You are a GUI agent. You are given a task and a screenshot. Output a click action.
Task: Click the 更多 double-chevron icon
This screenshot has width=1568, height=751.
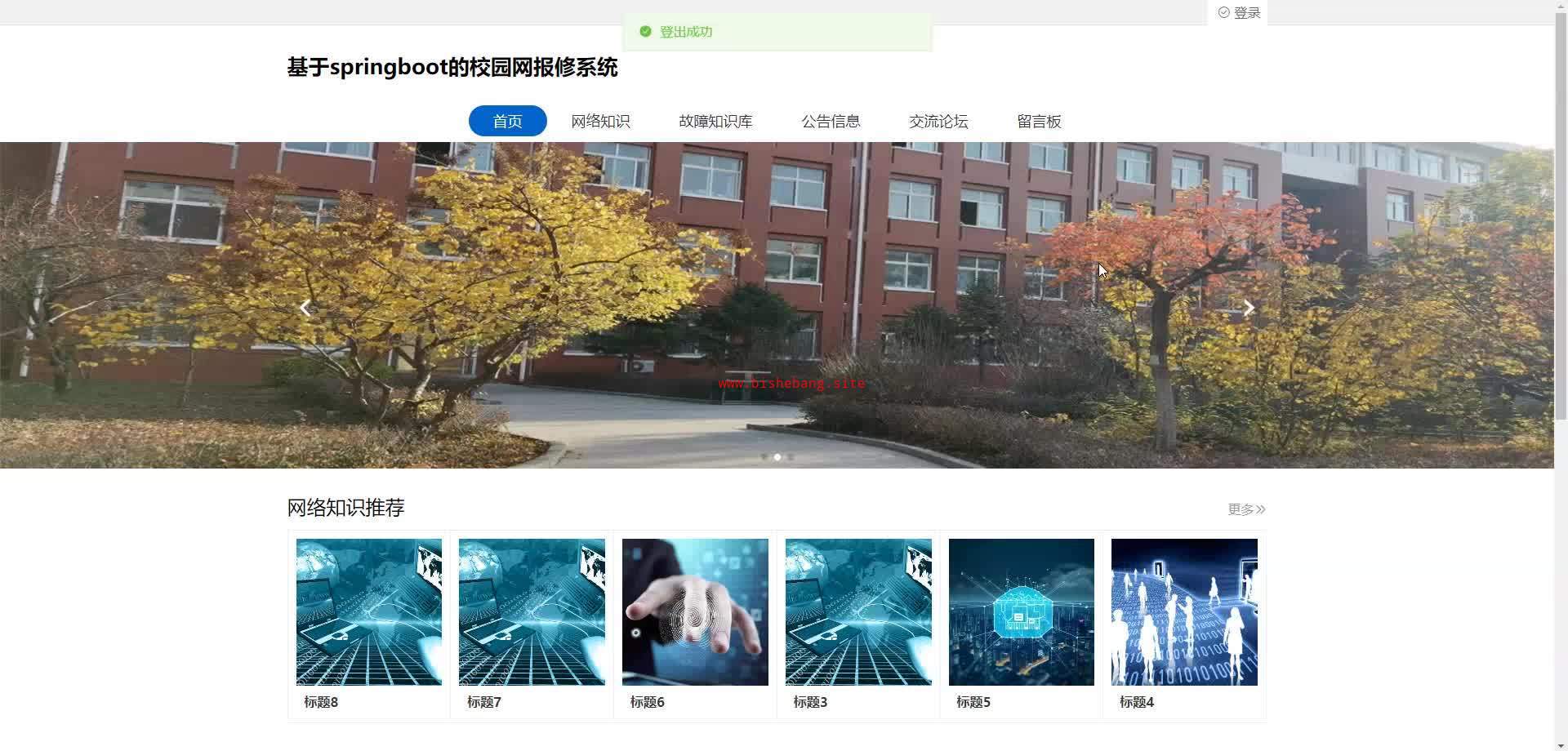click(x=1261, y=509)
